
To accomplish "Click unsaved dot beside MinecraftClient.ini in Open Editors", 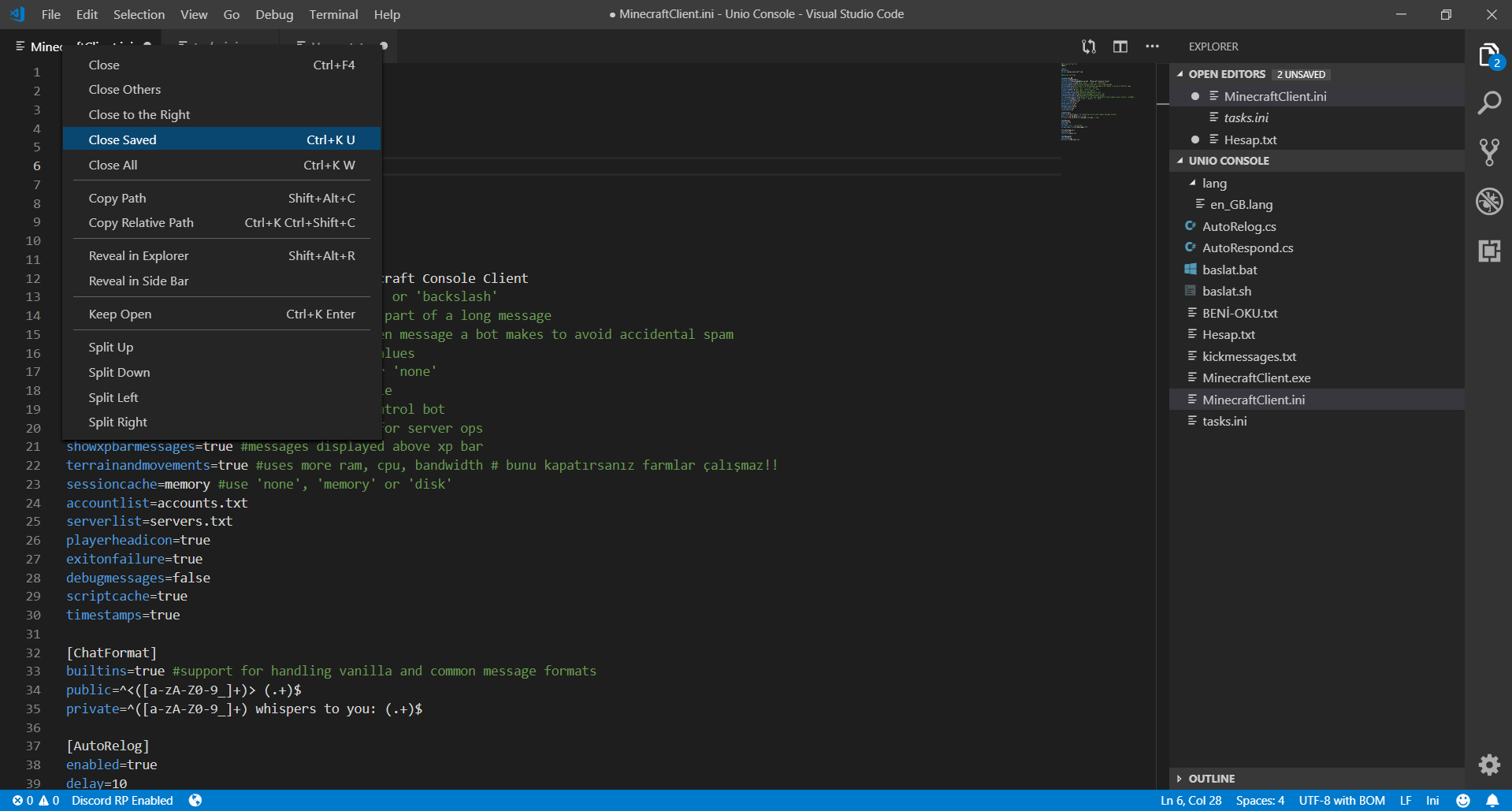I will click(x=1195, y=96).
